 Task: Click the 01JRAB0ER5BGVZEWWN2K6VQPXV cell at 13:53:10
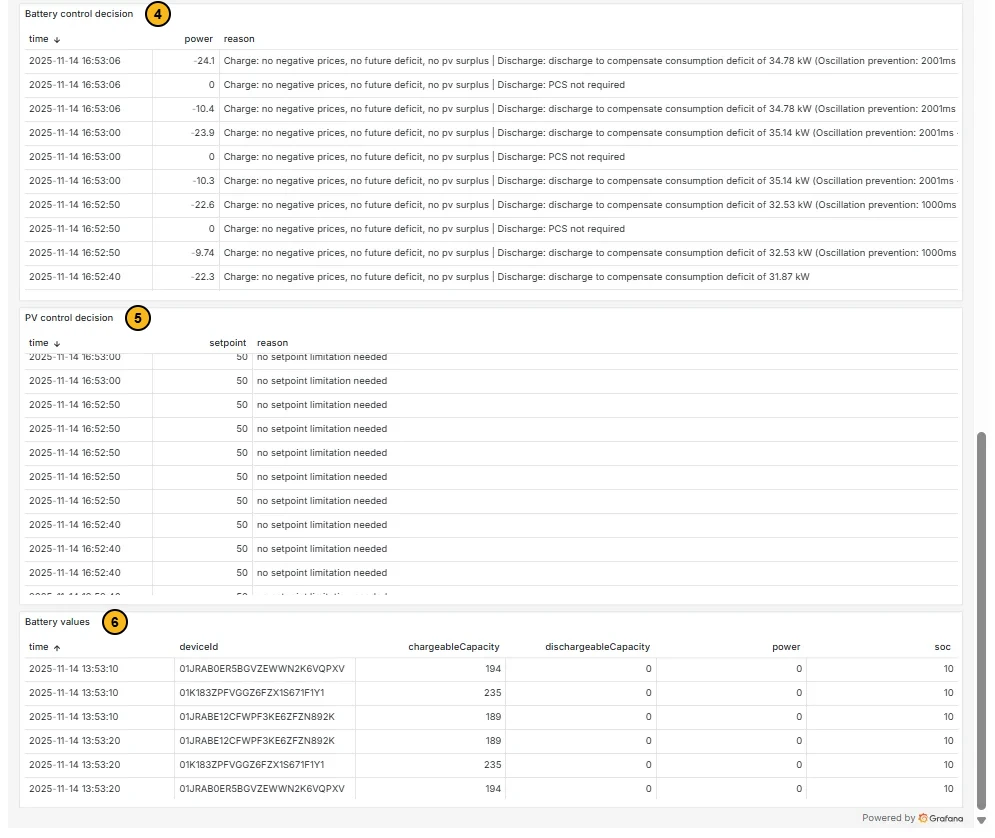265,669
